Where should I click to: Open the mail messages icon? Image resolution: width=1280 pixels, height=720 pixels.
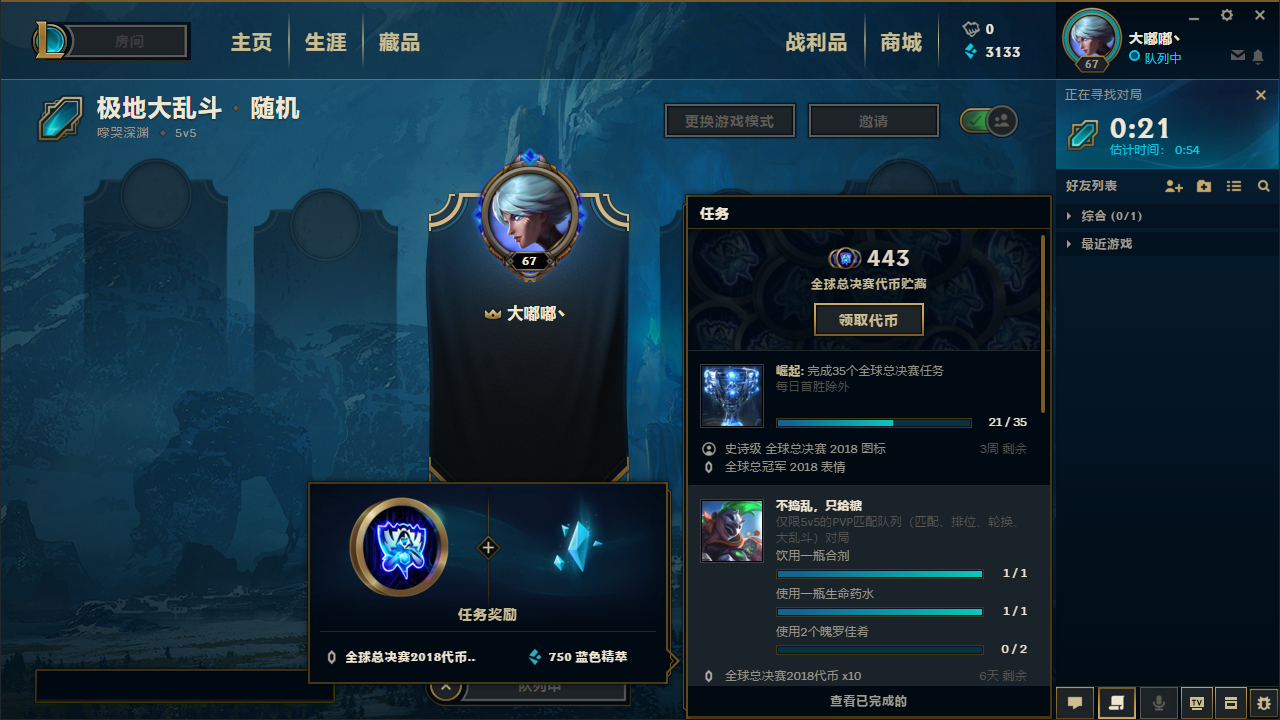[1238, 56]
